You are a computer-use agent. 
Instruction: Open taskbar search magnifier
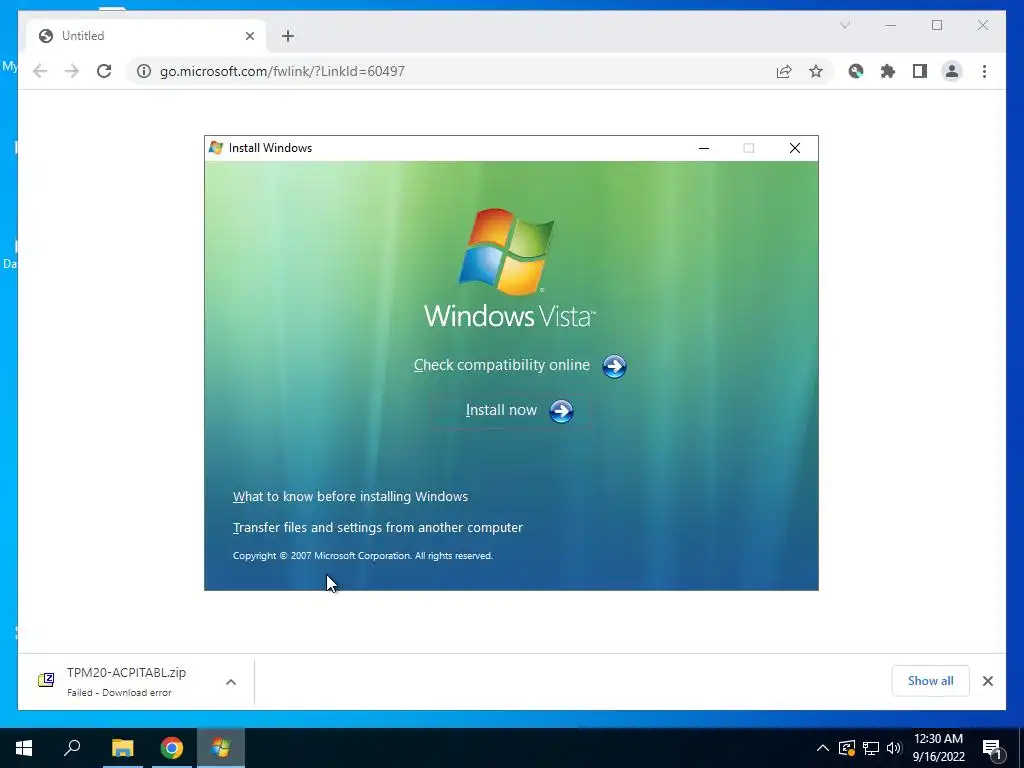[72, 747]
